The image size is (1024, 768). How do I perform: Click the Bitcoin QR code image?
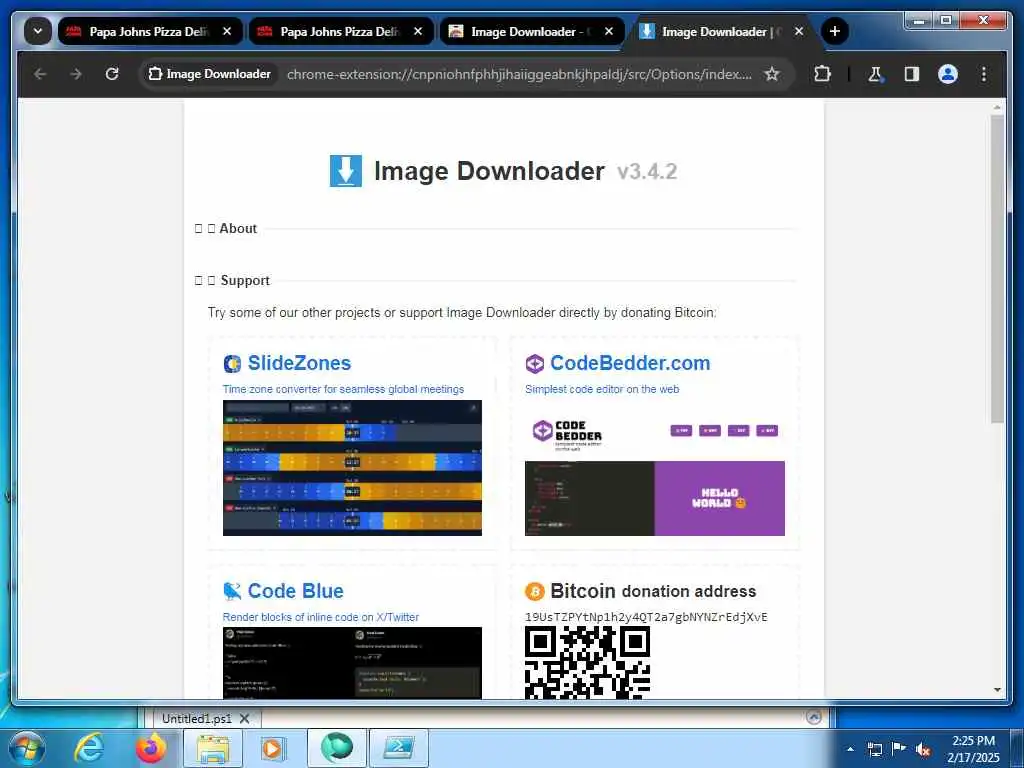pos(587,663)
